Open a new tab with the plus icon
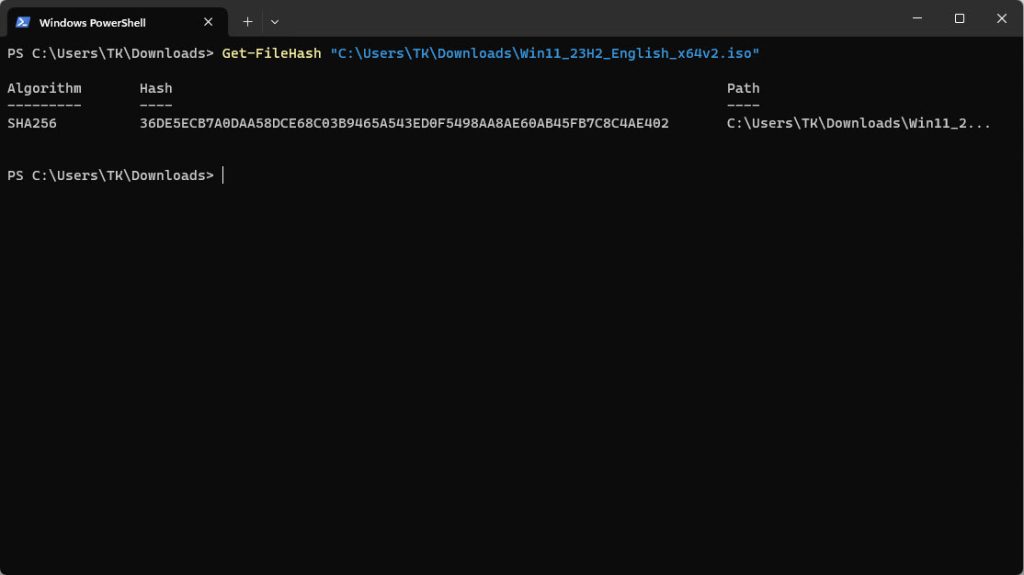The image size is (1024, 575). 248,22
